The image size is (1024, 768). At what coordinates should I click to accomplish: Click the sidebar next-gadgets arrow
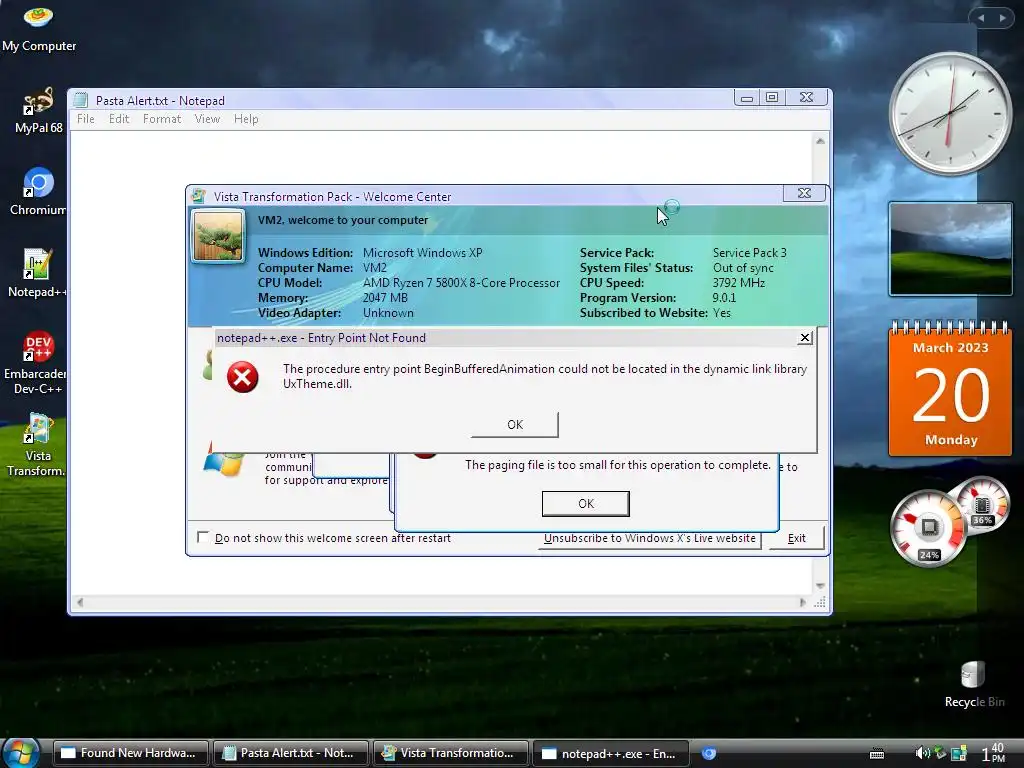[1002, 18]
